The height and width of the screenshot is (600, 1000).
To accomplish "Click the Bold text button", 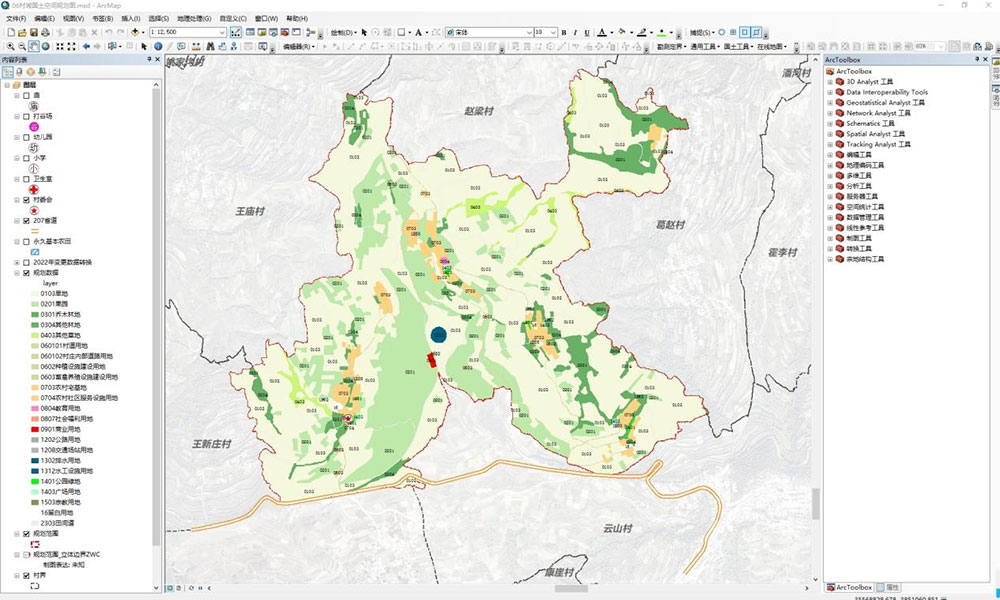I will 564,32.
